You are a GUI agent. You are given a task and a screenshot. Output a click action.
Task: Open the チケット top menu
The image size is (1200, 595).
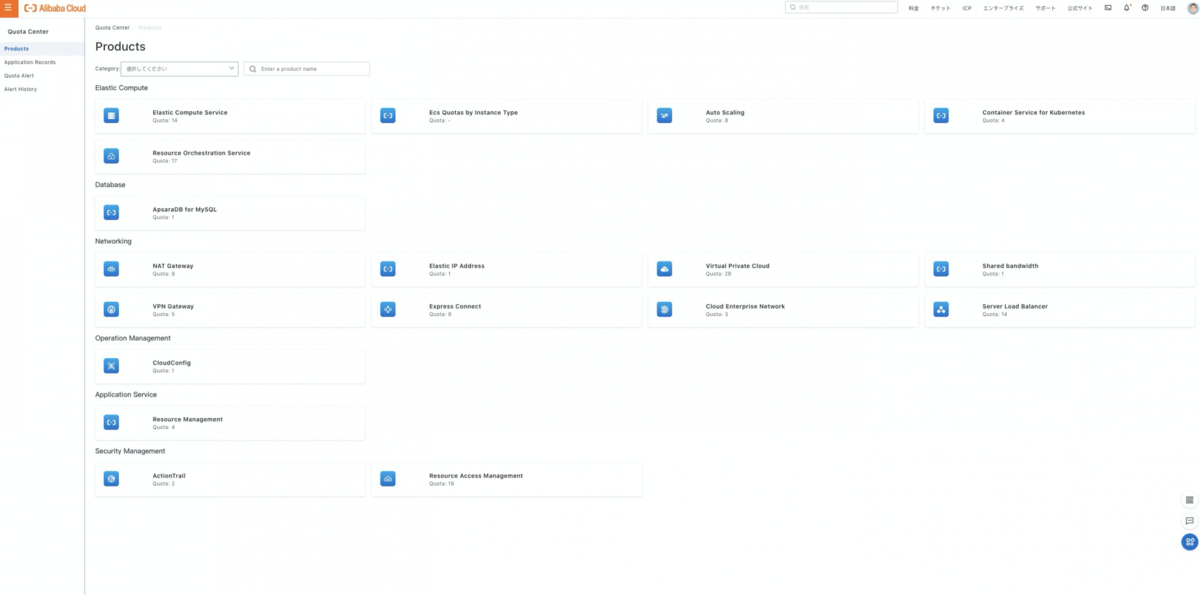(x=941, y=8)
